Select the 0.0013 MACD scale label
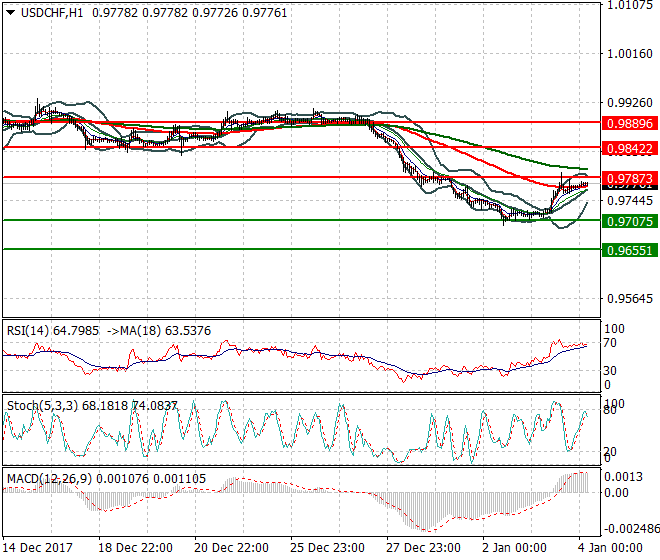This screenshot has width=660, height=560. (623, 477)
